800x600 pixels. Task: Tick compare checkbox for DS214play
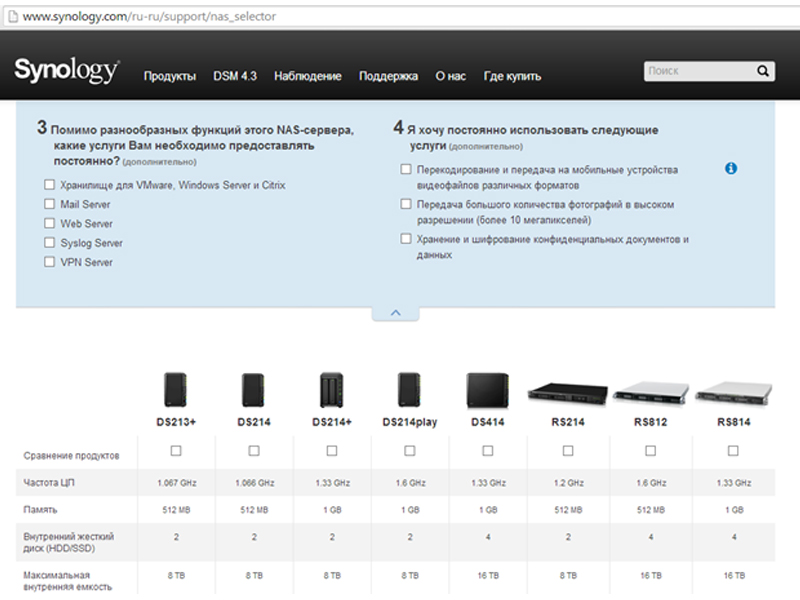(x=410, y=451)
